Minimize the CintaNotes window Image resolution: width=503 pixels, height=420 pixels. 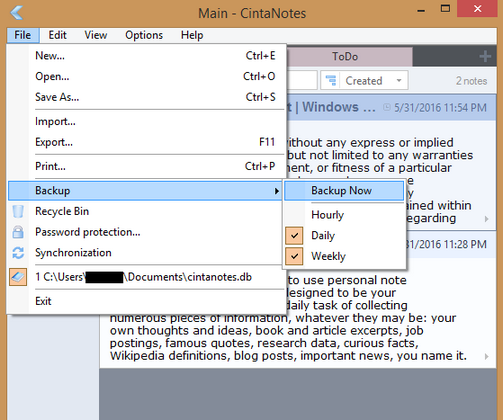[x=421, y=10]
